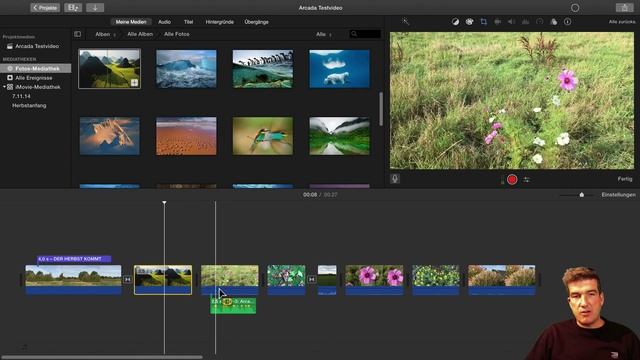Viewport: 640px width, 360px height.
Task: Open the noise reduction equalizer tool
Action: pyautogui.click(x=525, y=22)
